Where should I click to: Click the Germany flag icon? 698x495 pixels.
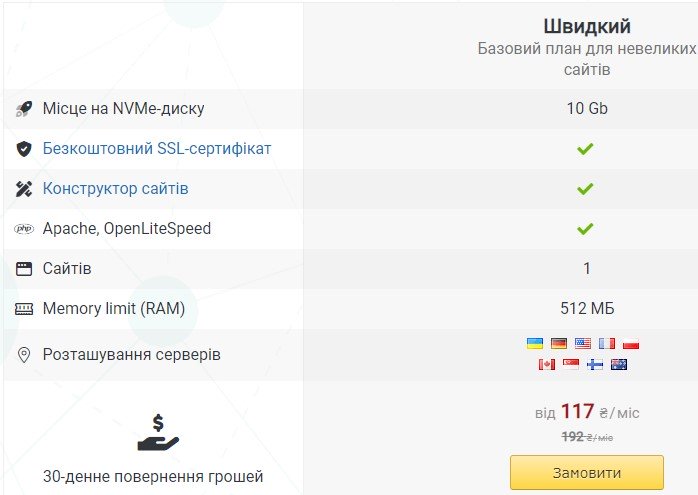(559, 343)
